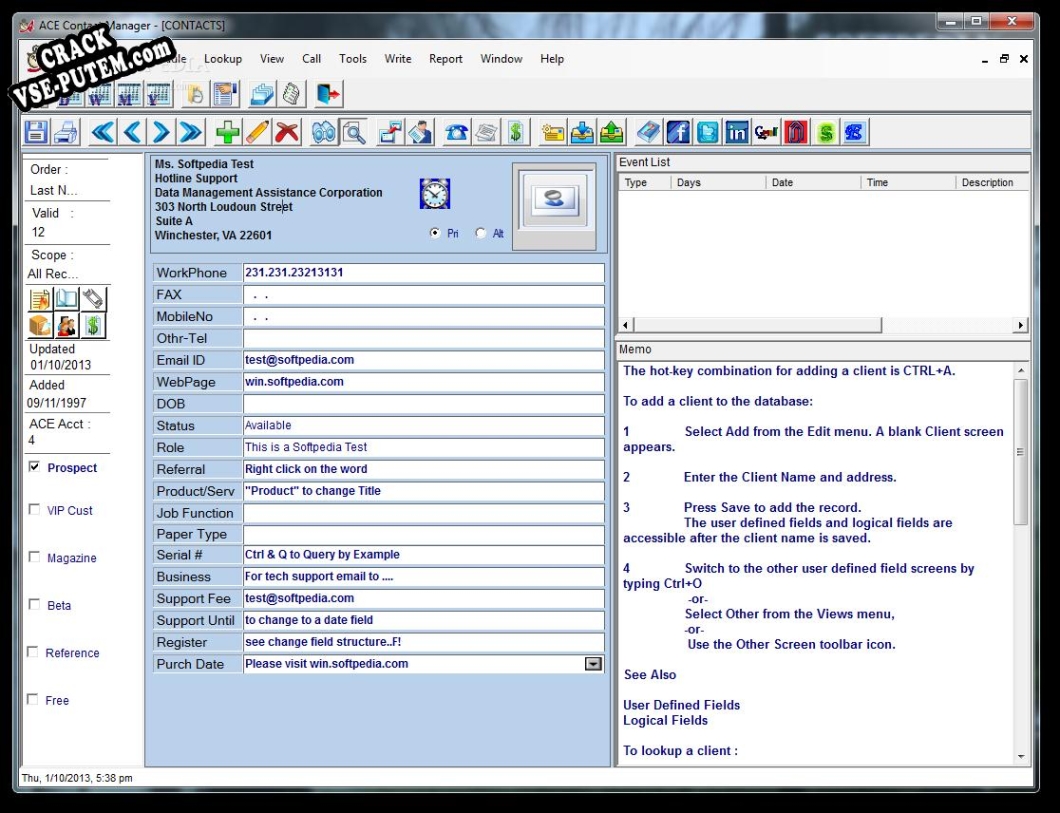Click the open book icon in sidebar
This screenshot has width=1060, height=813.
(x=66, y=299)
